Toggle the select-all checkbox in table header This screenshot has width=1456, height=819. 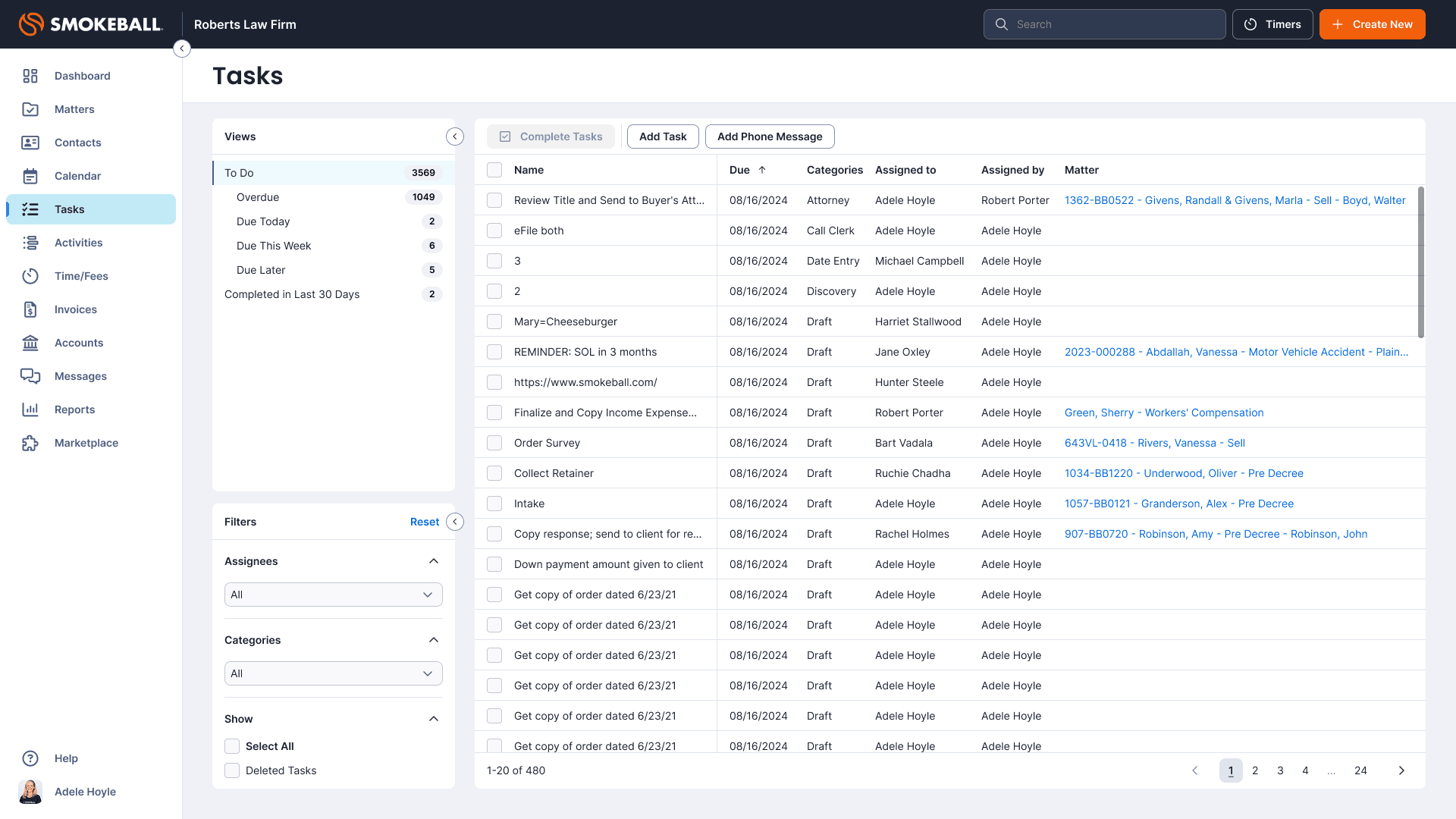(x=494, y=170)
